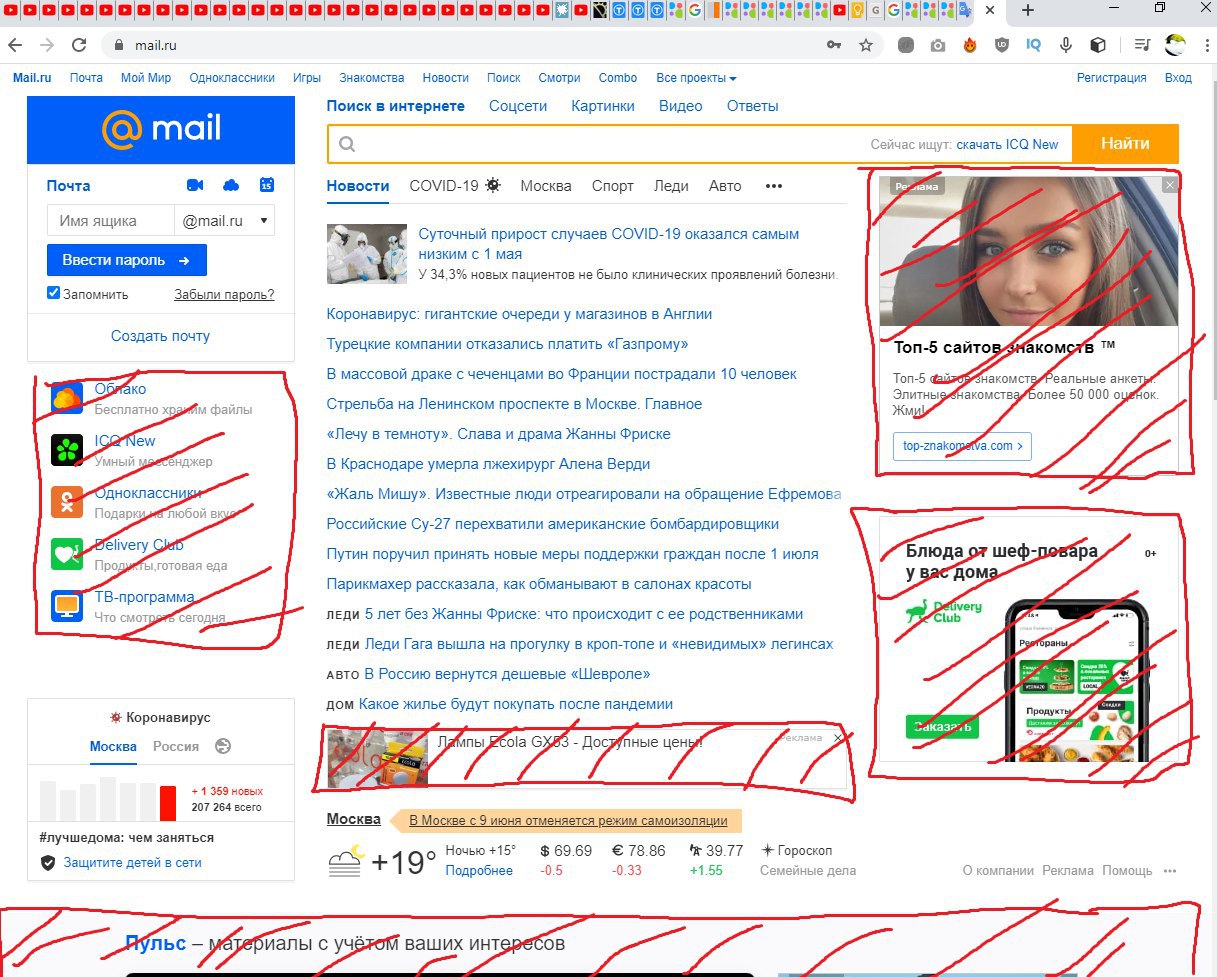
Task: Open the cloud icon in mail box
Action: pos(231,185)
